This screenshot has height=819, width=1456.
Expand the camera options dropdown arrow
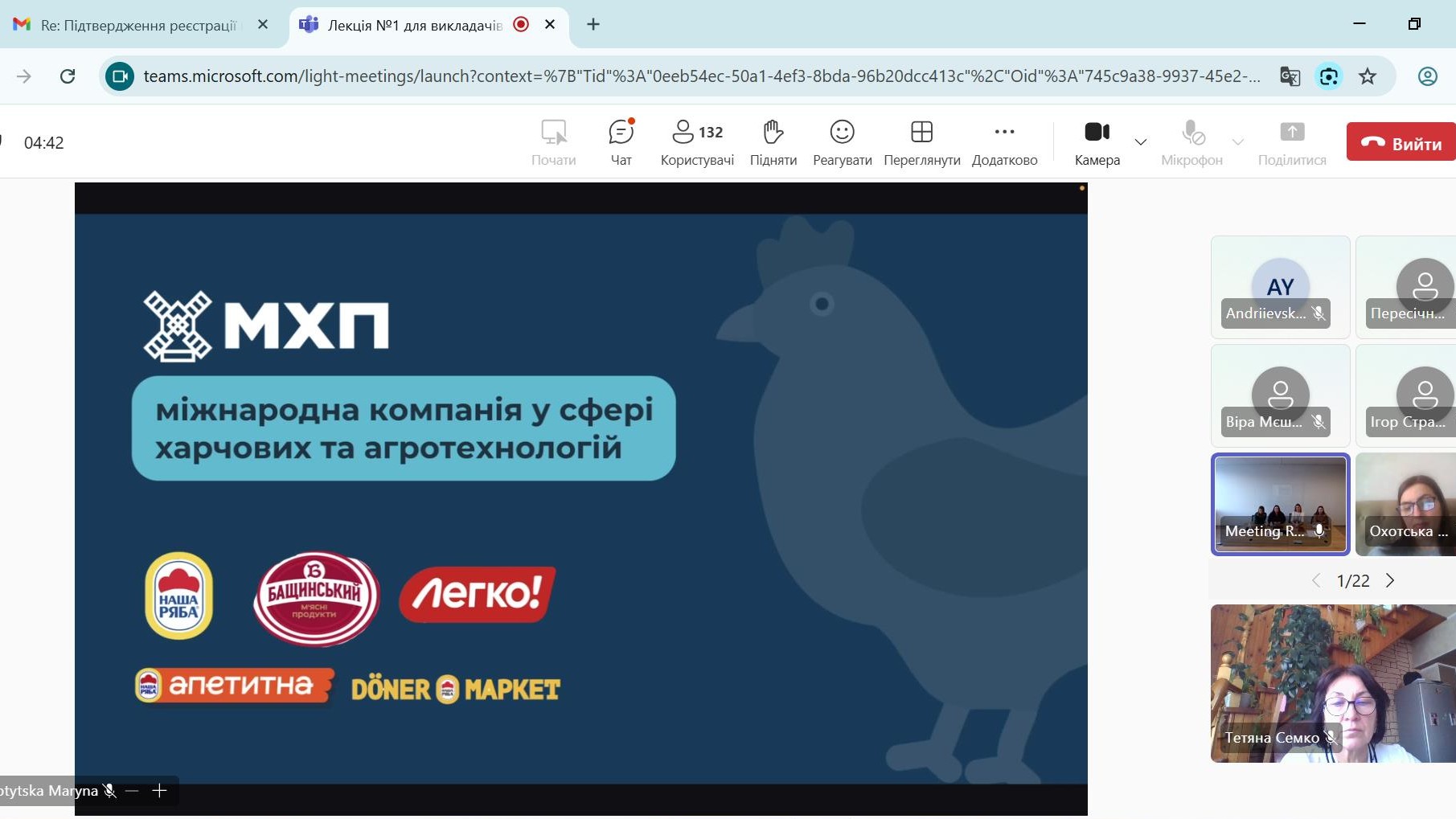(x=1140, y=142)
